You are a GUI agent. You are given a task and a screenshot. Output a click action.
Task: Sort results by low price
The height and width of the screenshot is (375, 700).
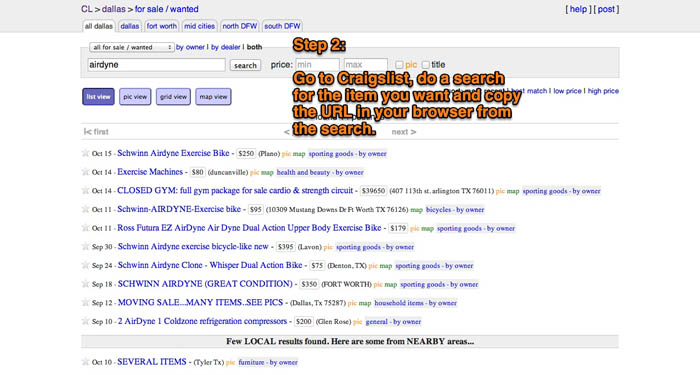click(567, 91)
